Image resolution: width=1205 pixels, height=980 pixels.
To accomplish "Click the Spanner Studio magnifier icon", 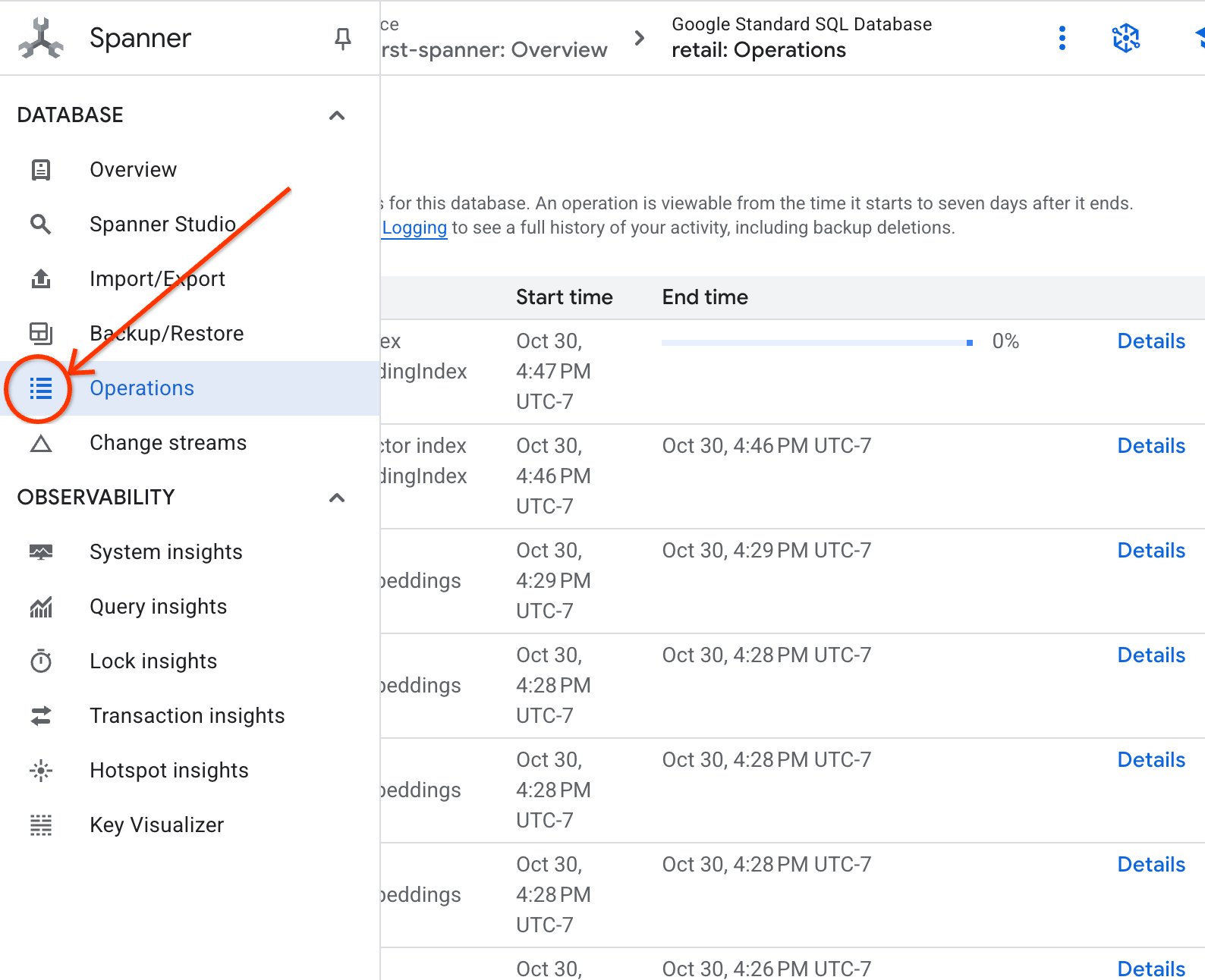I will click(x=41, y=225).
